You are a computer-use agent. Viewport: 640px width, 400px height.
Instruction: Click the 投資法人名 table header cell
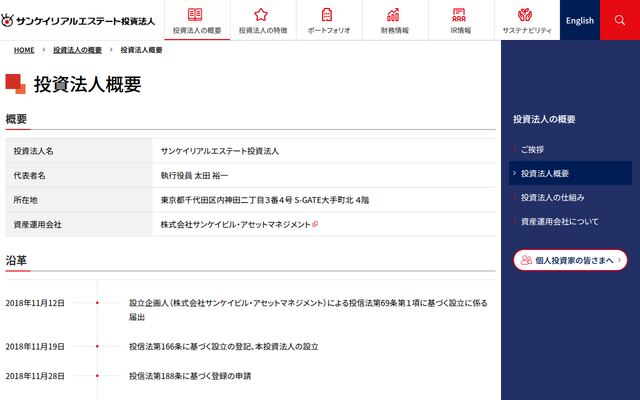[x=79, y=151]
